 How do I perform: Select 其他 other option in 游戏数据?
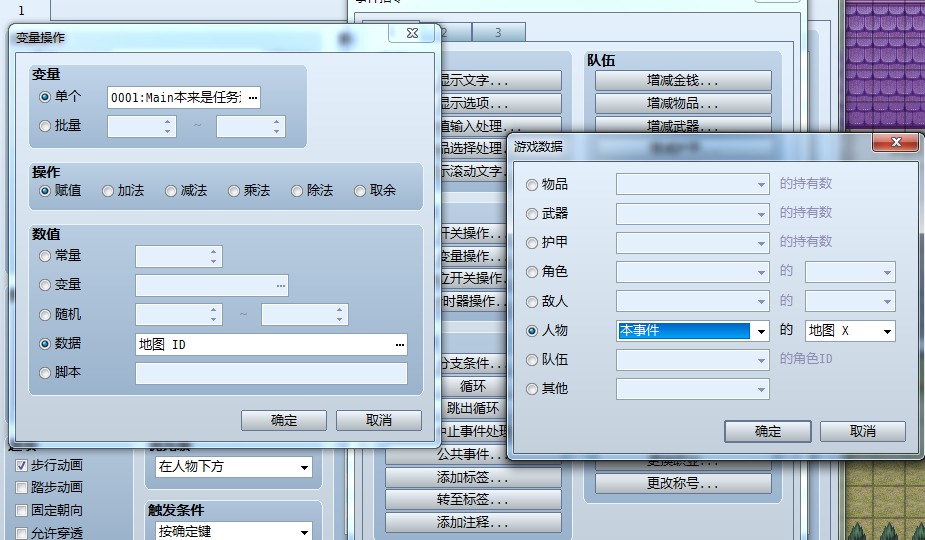pos(532,389)
